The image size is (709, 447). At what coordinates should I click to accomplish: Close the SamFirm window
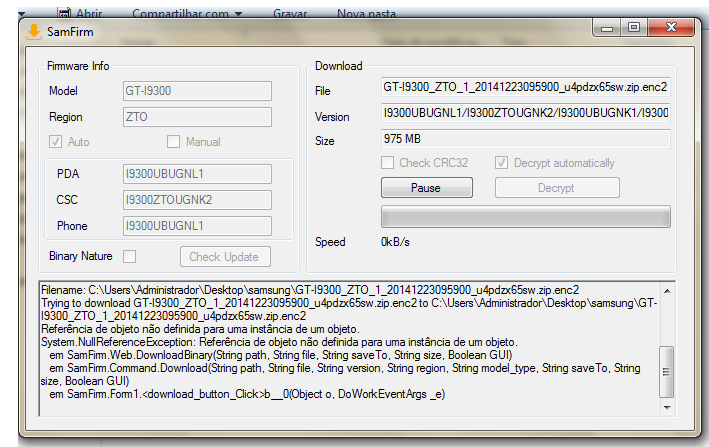(671, 28)
